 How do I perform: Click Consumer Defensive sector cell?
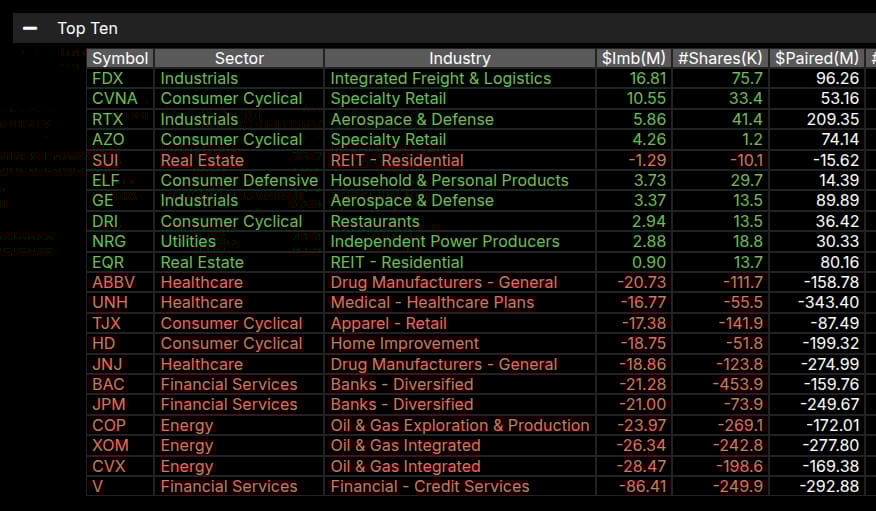(239, 180)
